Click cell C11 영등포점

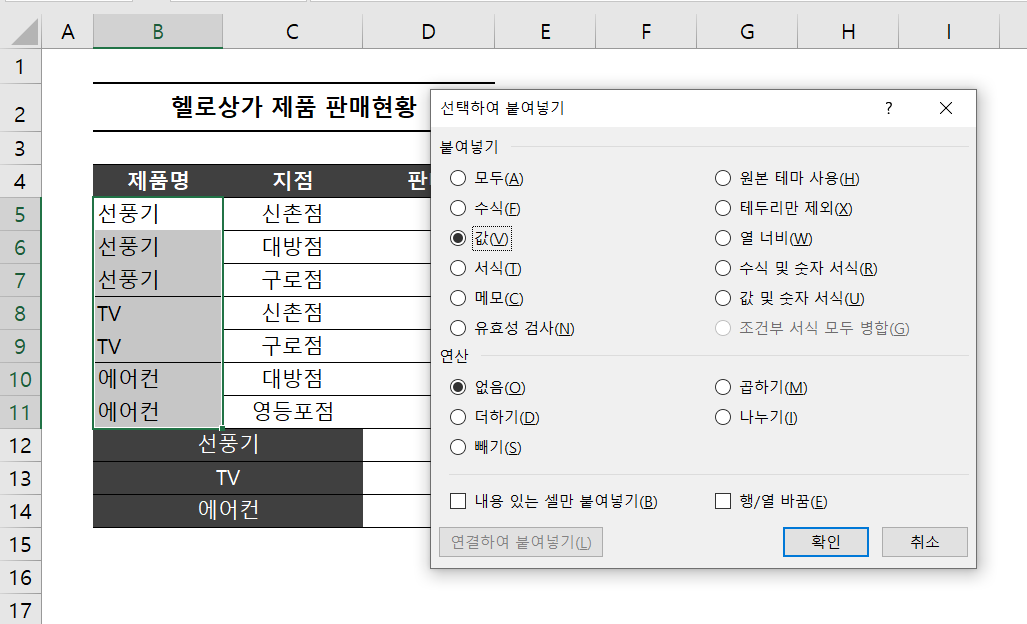pos(293,411)
